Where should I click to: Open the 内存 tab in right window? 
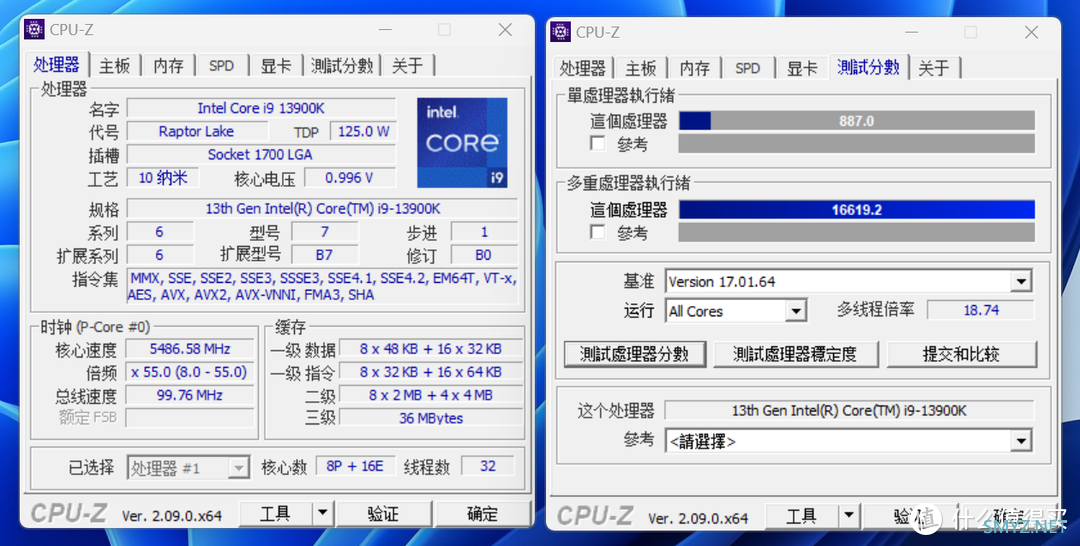(694, 68)
